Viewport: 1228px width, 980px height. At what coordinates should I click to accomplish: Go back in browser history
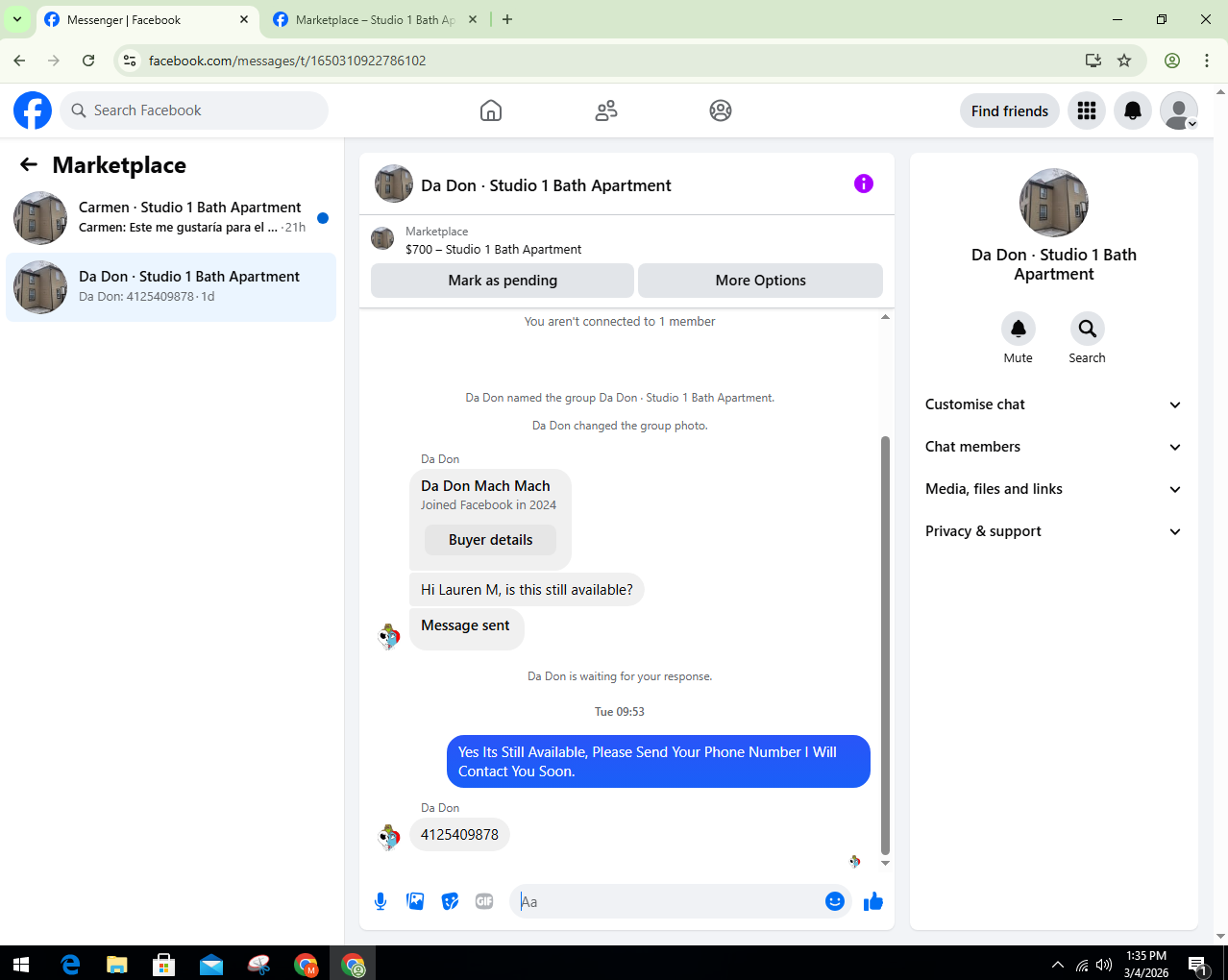pos(19,61)
